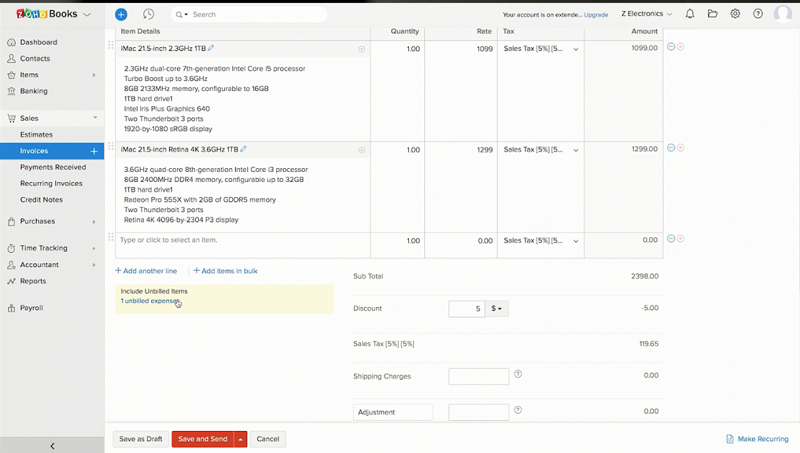This screenshot has height=453, width=800.
Task: Open tax dropdown for the empty row
Action: tap(576, 241)
